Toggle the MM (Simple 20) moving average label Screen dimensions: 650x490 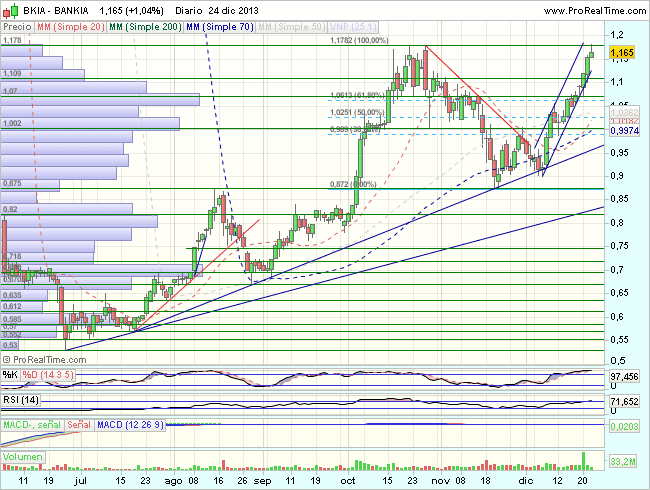click(x=70, y=27)
